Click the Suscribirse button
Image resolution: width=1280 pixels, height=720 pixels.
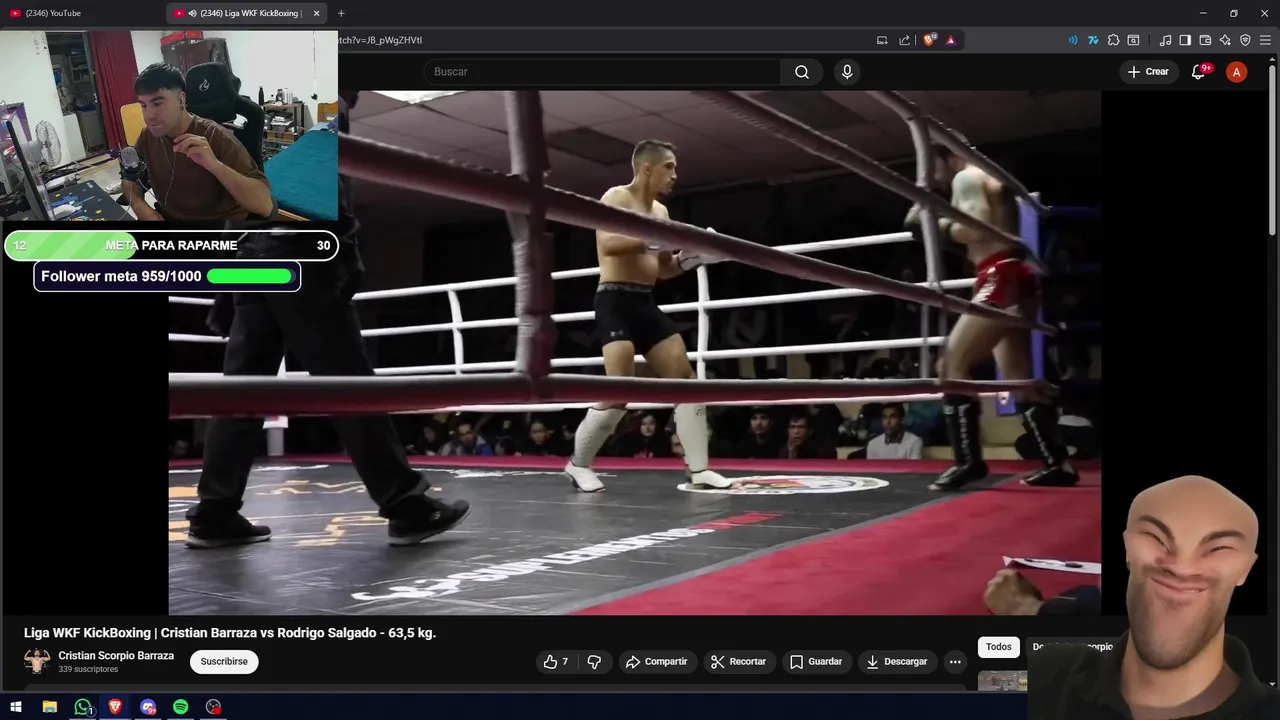[224, 662]
